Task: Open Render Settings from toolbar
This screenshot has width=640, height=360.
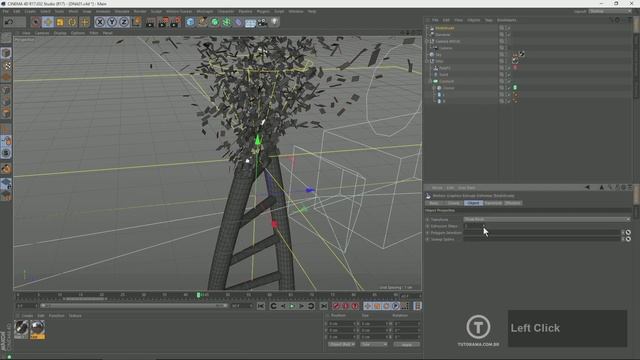Action: click(176, 22)
